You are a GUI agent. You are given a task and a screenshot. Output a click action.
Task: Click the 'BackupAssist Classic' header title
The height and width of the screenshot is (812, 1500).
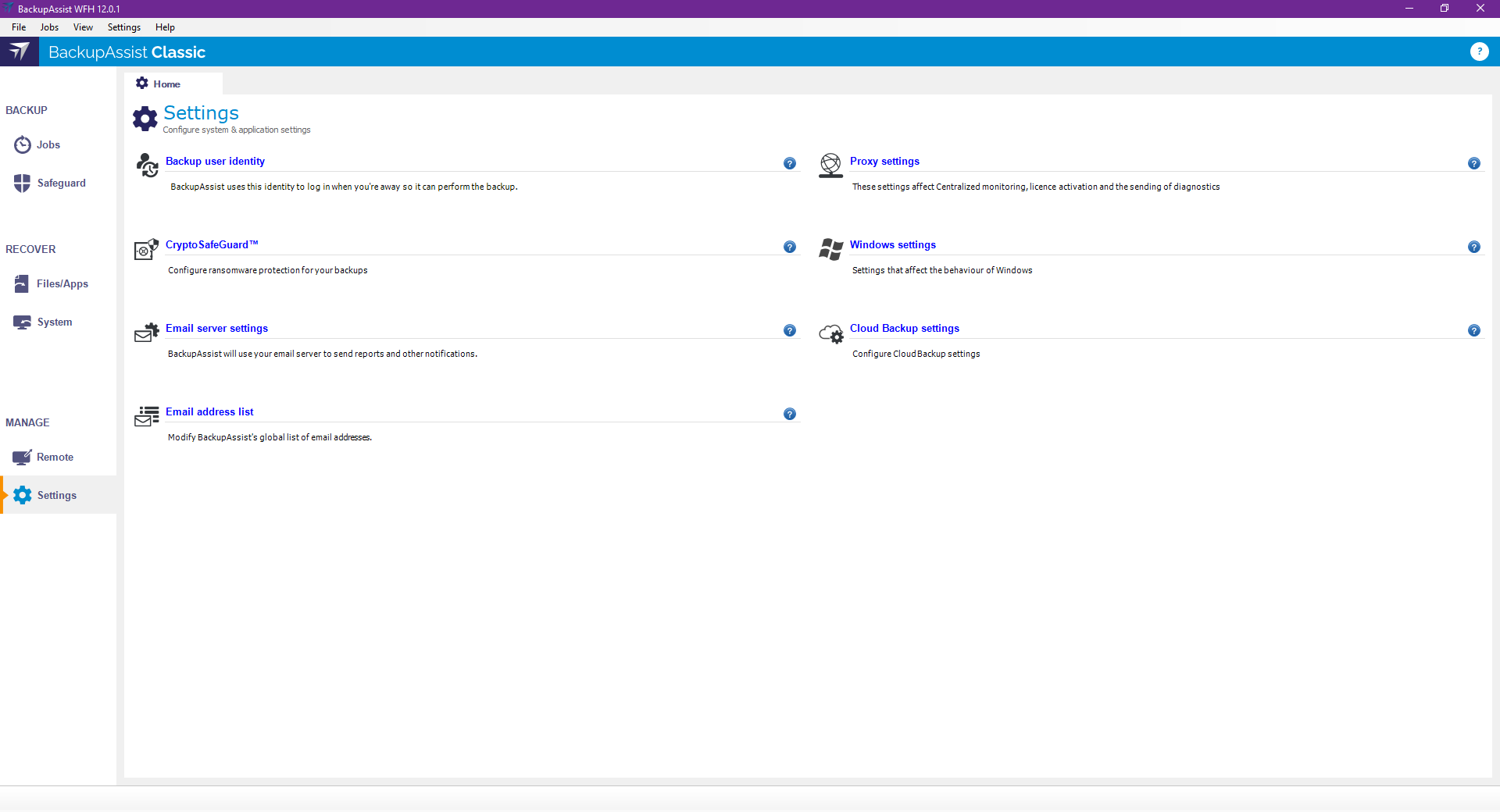point(127,52)
